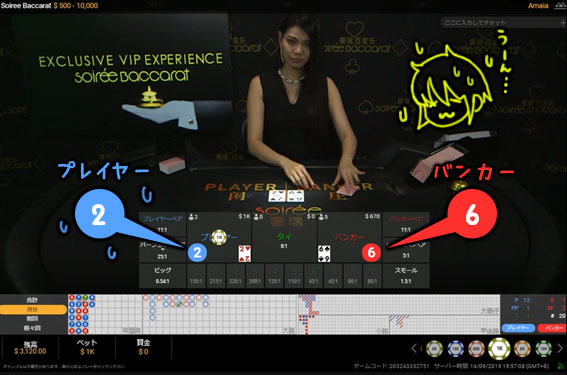Click the green connection status icon
This screenshot has height=375, width=567.
click(561, 366)
